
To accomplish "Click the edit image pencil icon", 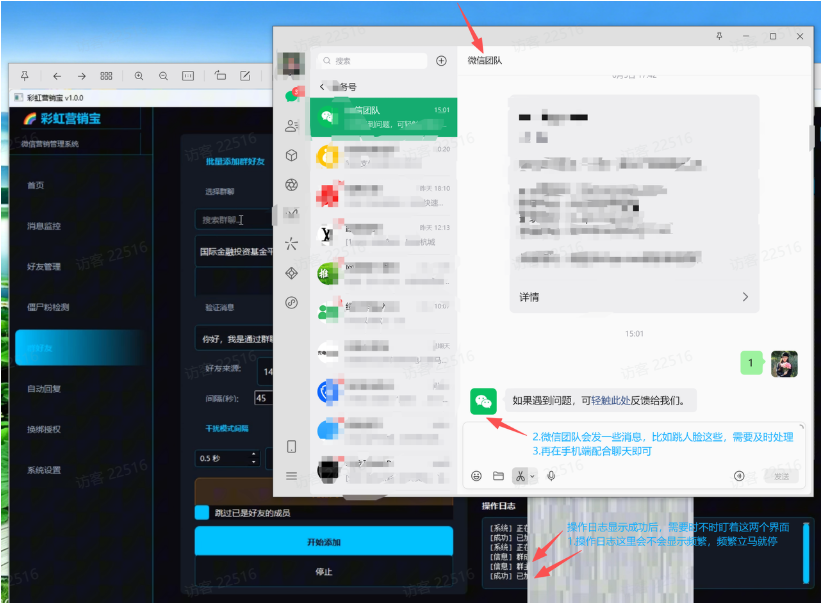I will [x=245, y=76].
